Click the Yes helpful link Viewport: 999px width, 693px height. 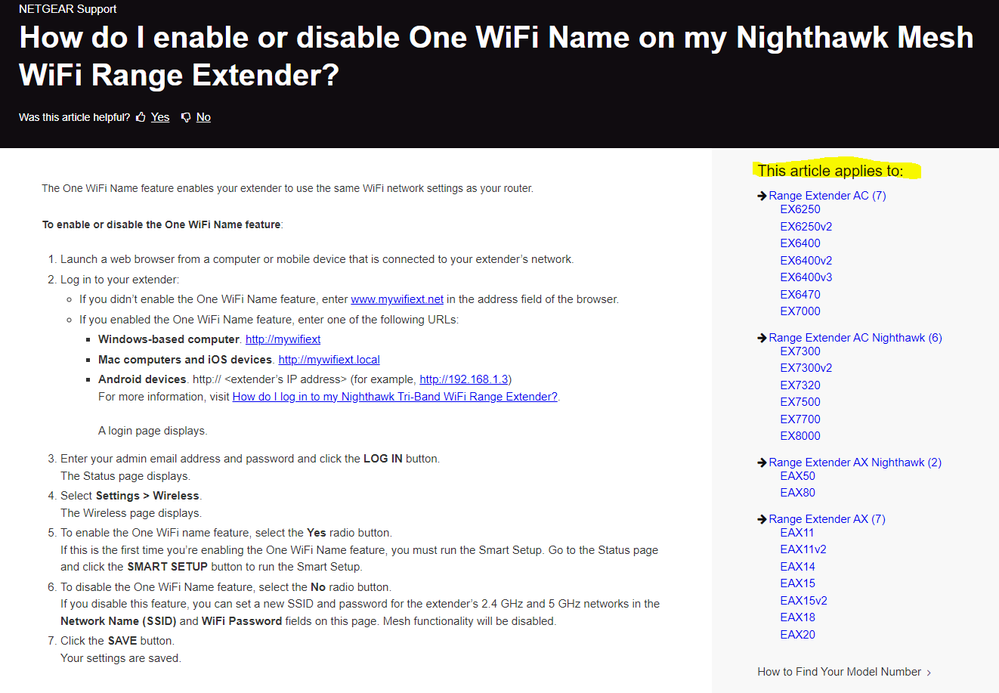(x=160, y=117)
